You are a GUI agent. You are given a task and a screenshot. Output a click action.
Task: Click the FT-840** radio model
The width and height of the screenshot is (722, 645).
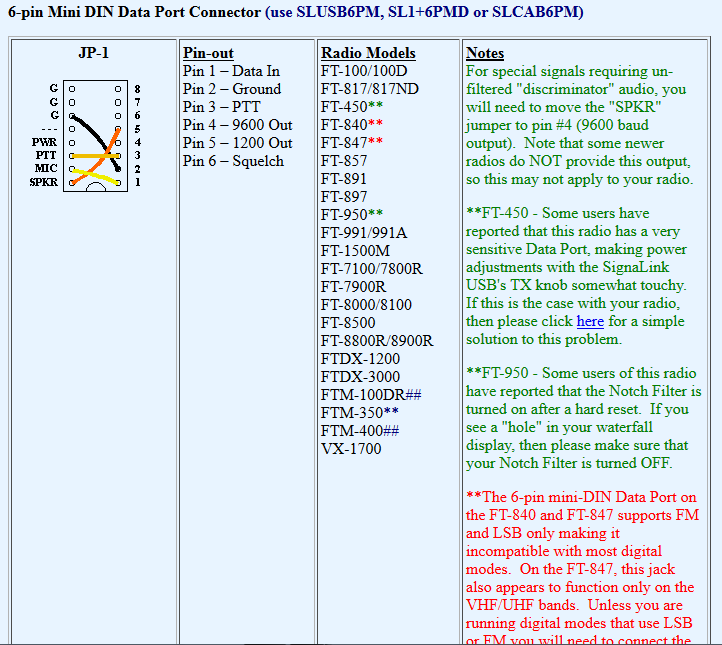click(x=352, y=125)
